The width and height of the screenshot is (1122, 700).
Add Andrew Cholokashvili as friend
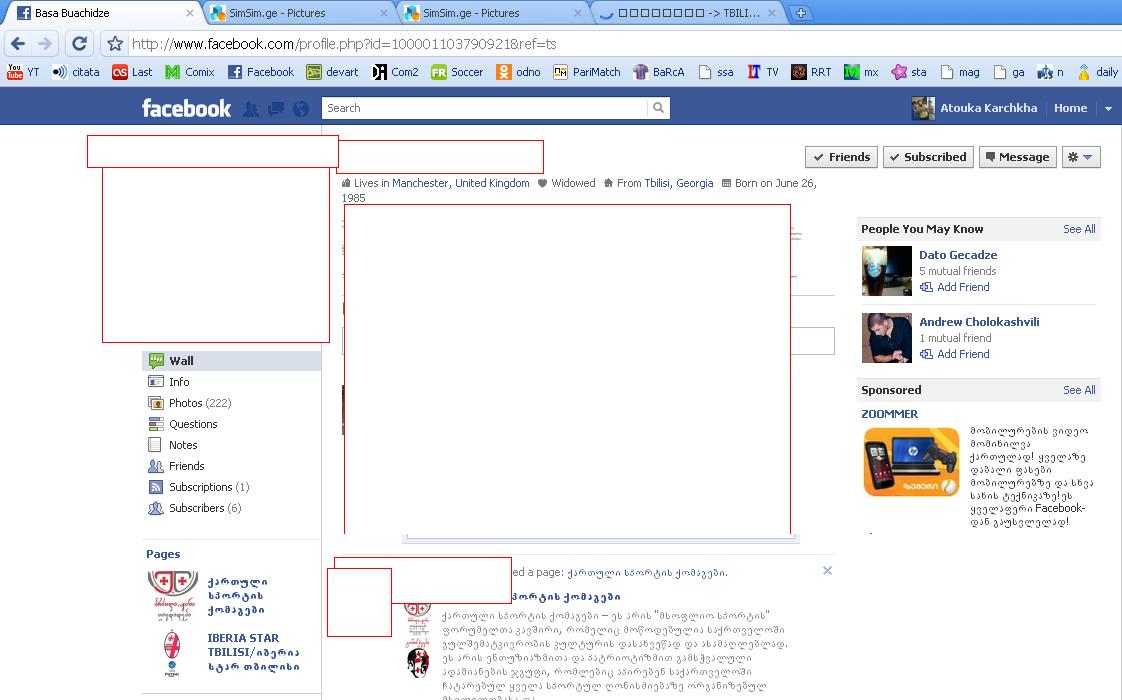[x=955, y=354]
